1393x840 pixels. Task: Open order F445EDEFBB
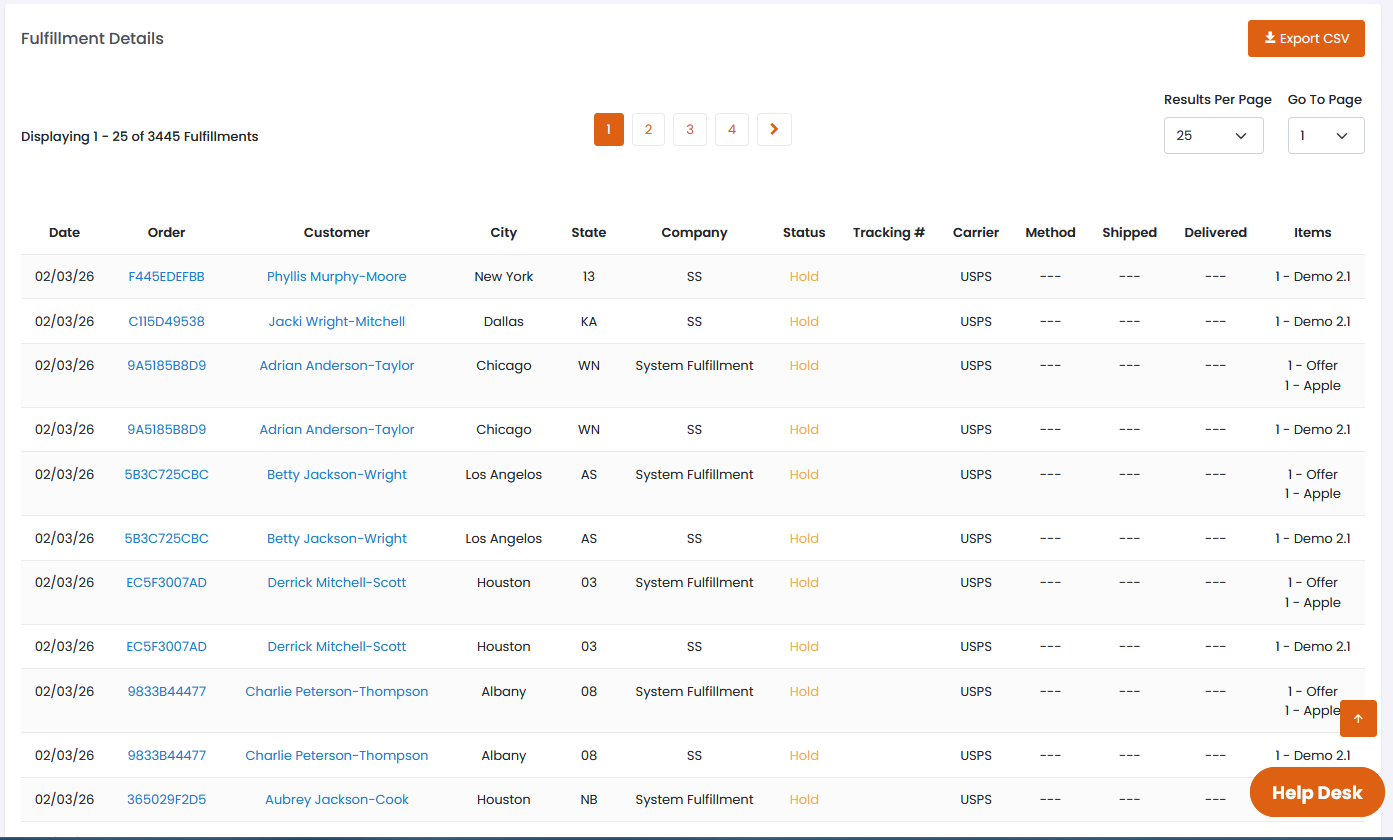coord(166,277)
